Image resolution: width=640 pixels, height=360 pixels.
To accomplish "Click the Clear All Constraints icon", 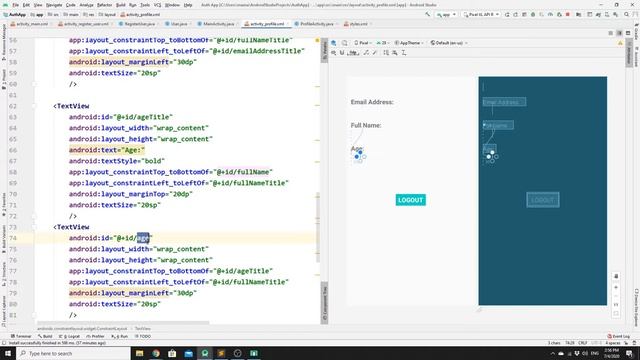I will click(x=366, y=53).
